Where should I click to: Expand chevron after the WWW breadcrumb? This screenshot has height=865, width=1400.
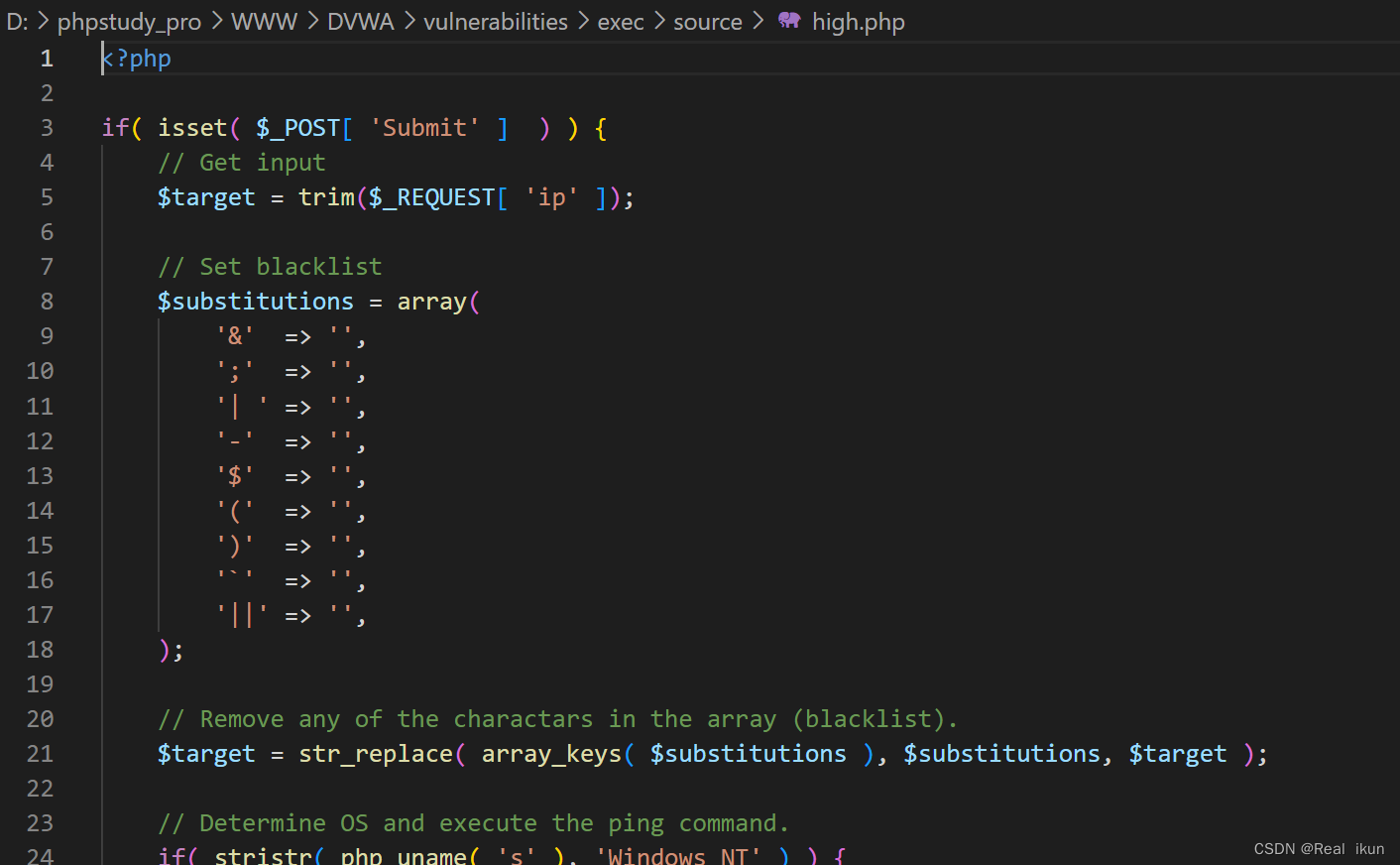[312, 21]
